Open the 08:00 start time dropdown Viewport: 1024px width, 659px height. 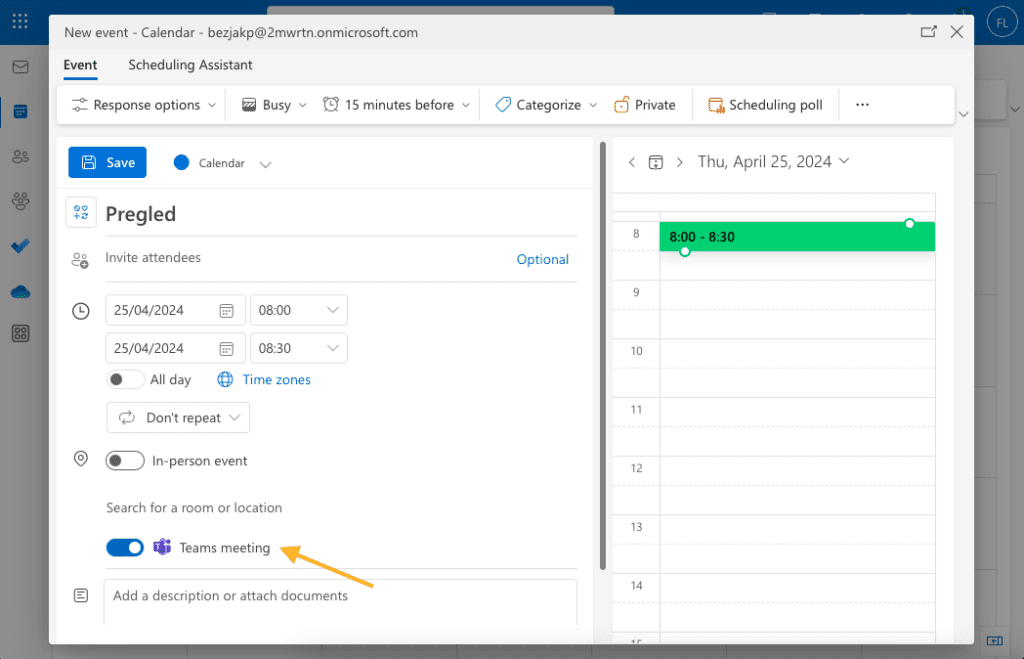(x=298, y=310)
